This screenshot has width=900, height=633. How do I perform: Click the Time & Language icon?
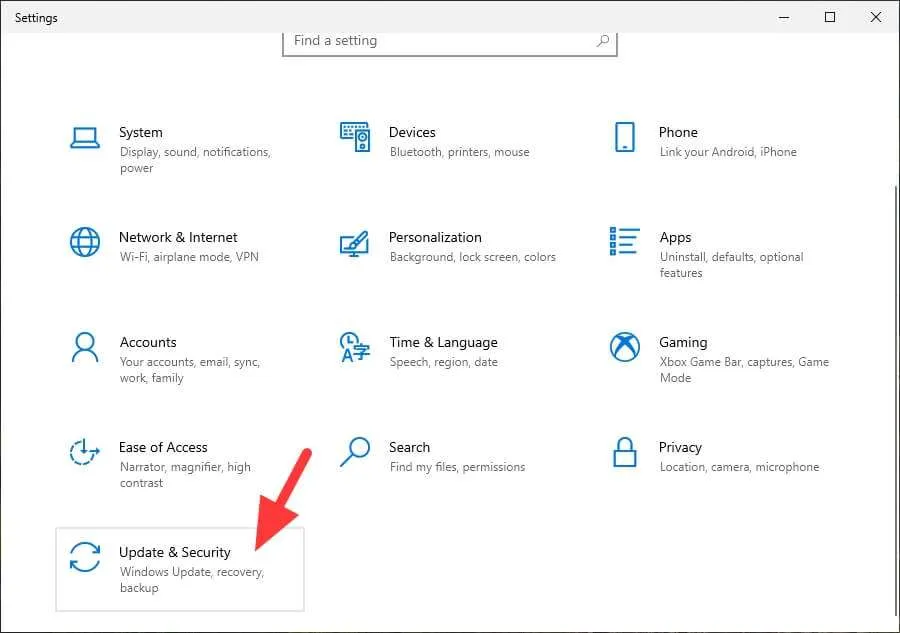355,347
